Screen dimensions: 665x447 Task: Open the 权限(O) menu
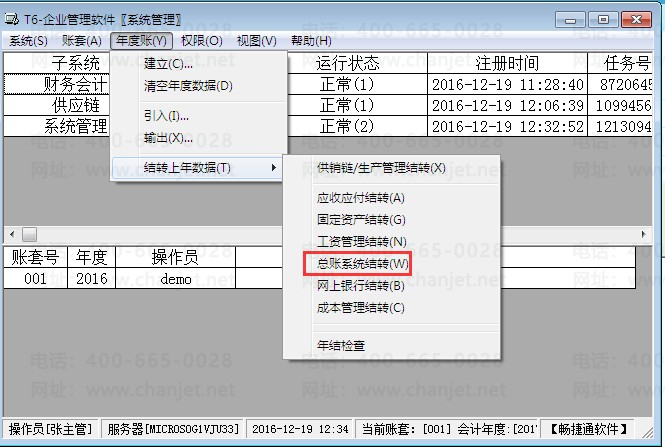202,41
